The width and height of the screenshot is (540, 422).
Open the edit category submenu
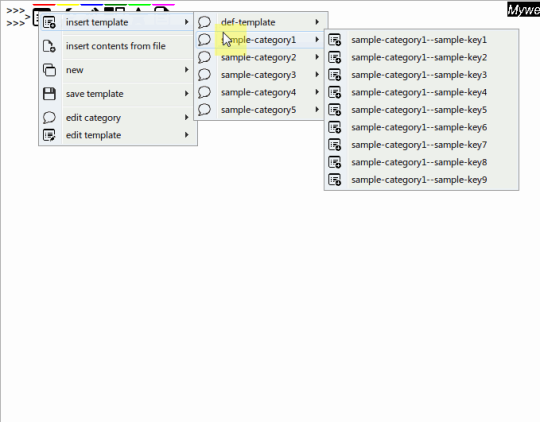click(x=117, y=118)
